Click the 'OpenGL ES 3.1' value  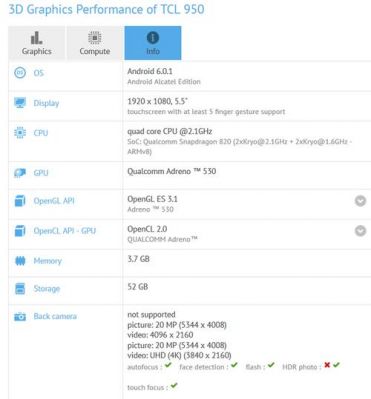coord(152,199)
